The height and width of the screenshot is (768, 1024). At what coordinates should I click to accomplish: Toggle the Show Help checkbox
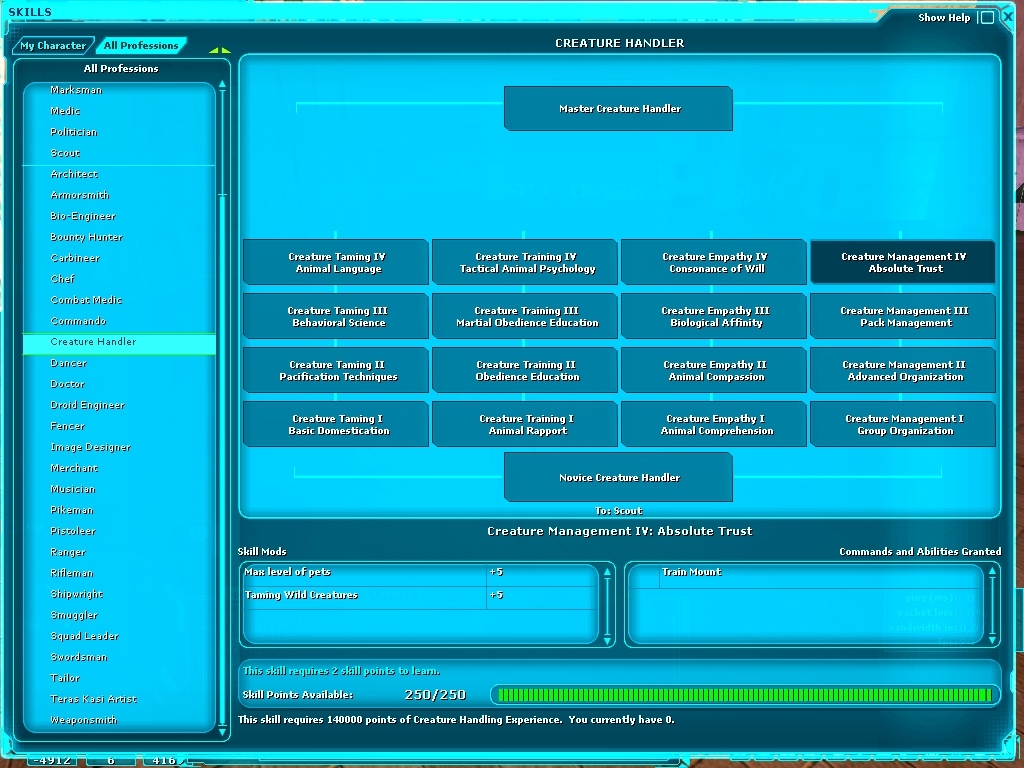(x=987, y=18)
